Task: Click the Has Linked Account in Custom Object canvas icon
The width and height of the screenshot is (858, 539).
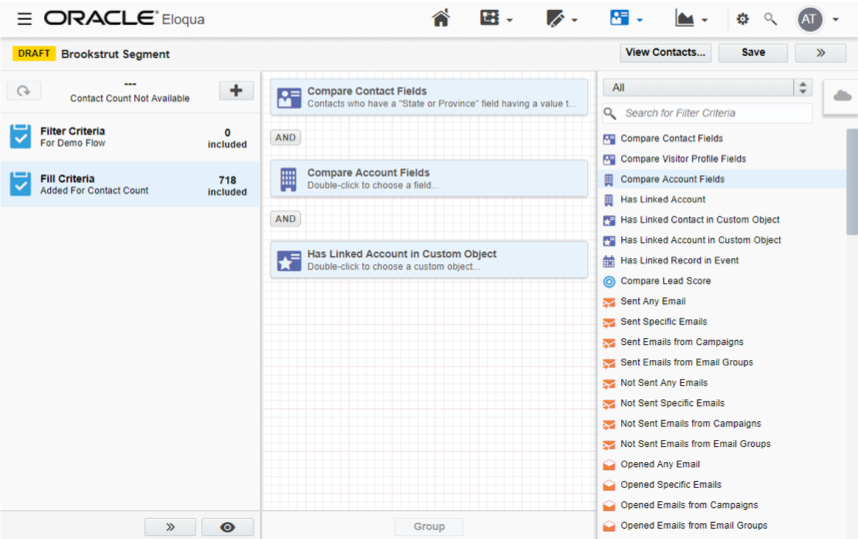Action: (289, 260)
